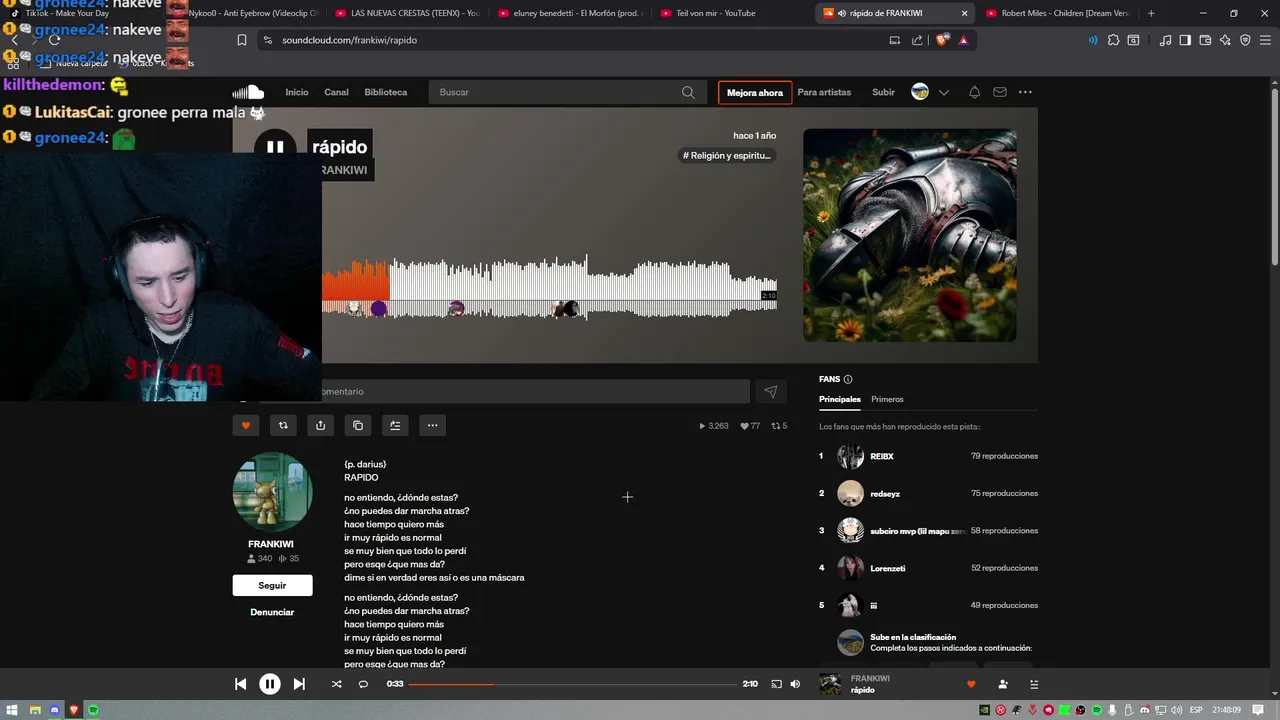Open more actions below the track

click(432, 425)
